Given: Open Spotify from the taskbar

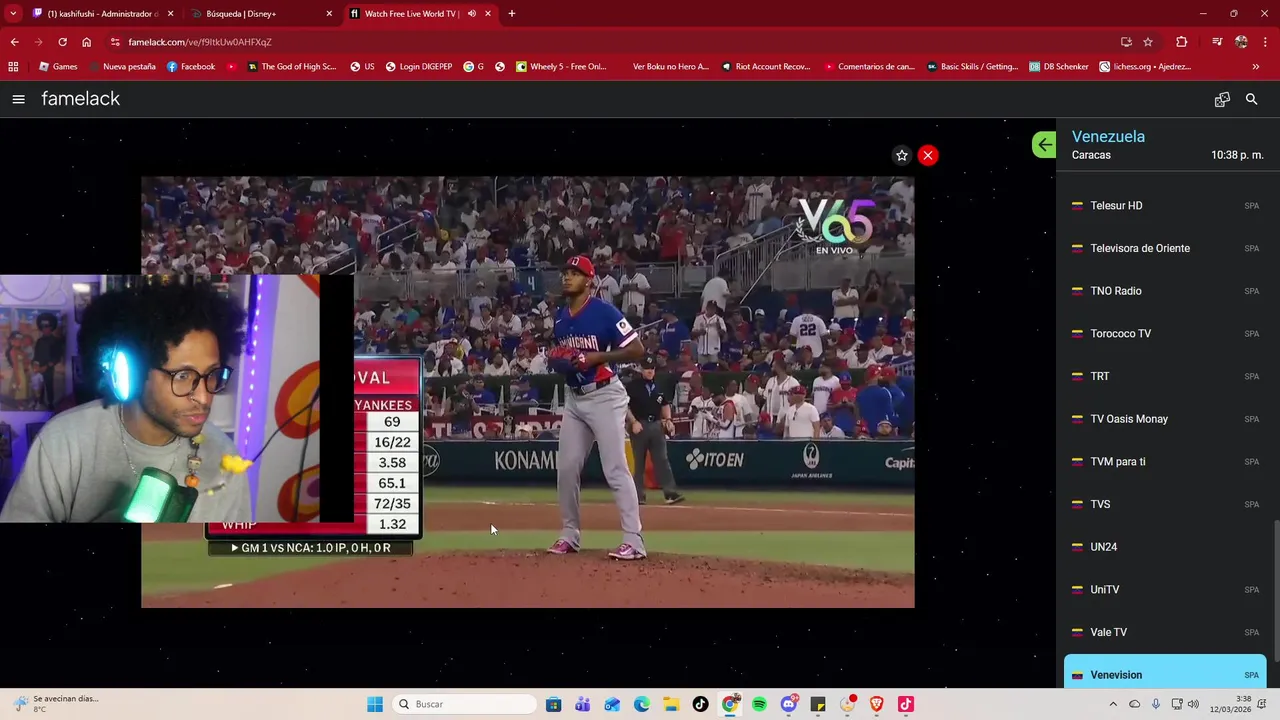Looking at the screenshot, I should tap(759, 704).
